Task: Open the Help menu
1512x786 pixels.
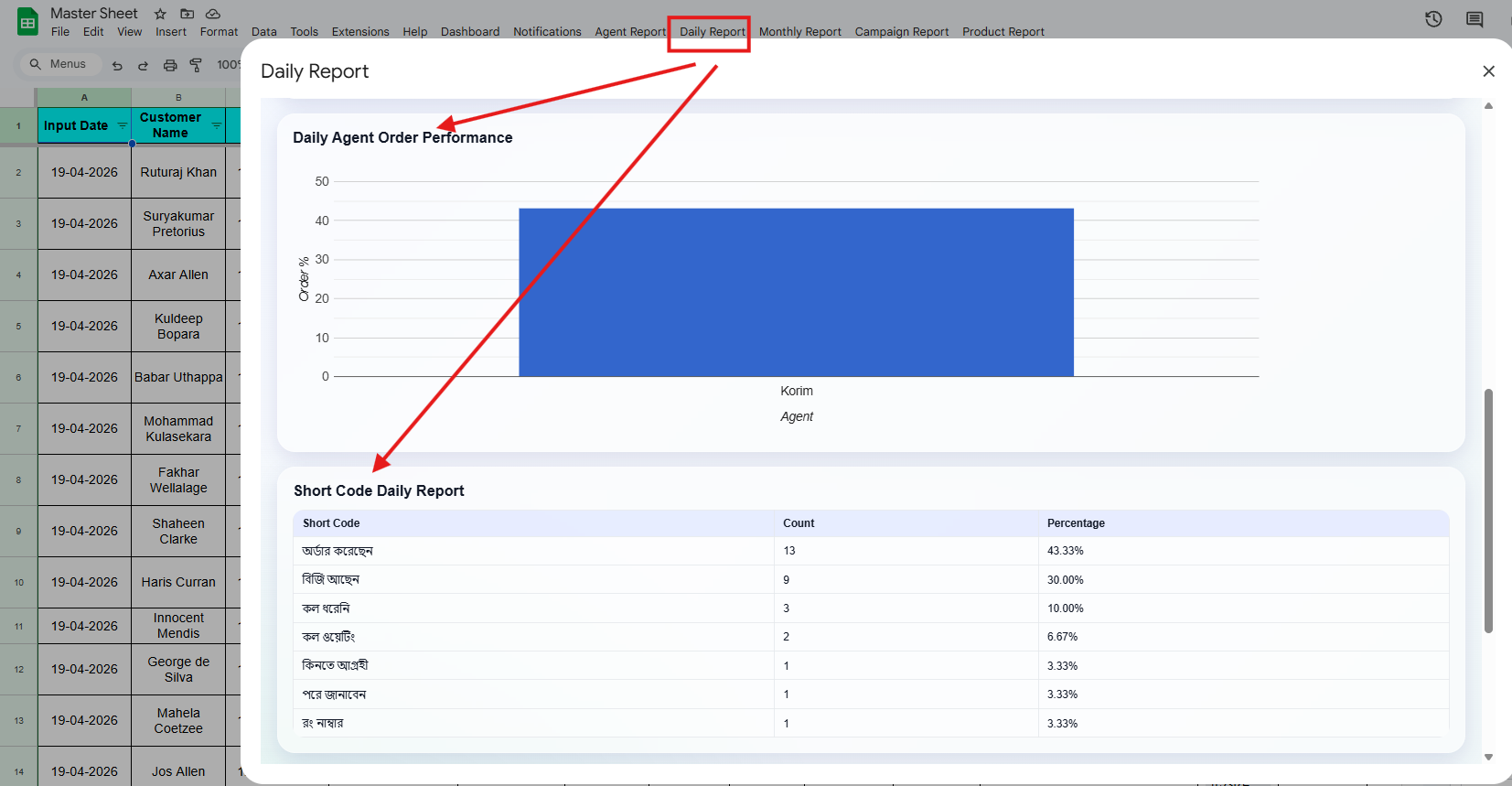Action: tap(415, 32)
